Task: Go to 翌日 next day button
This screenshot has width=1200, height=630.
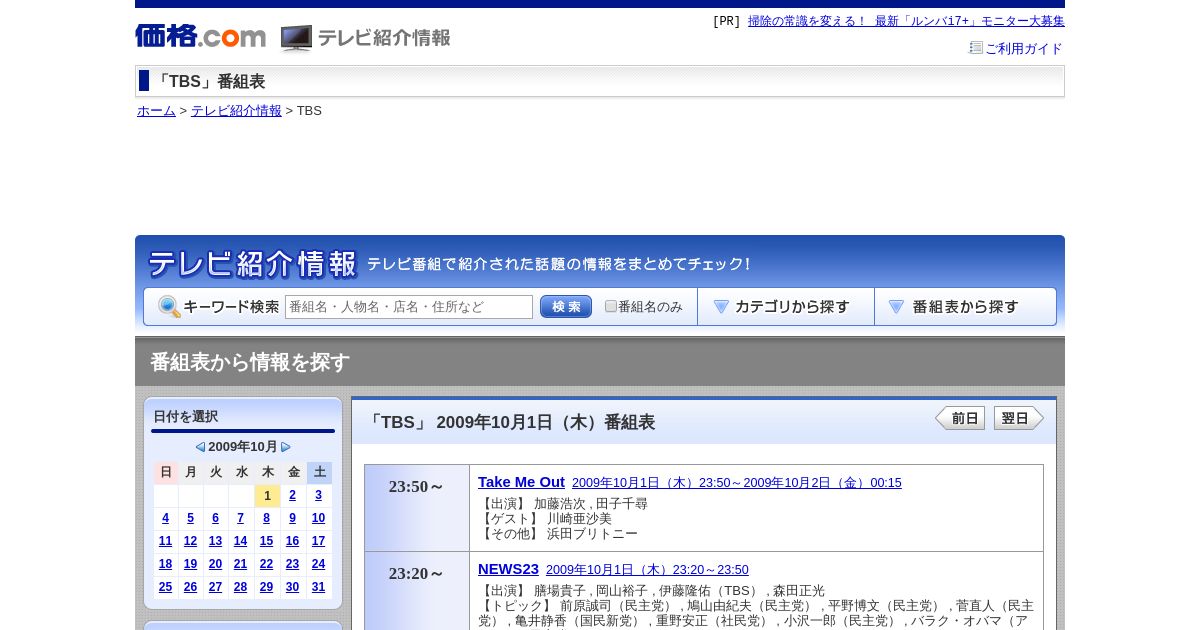Action: [x=1018, y=418]
